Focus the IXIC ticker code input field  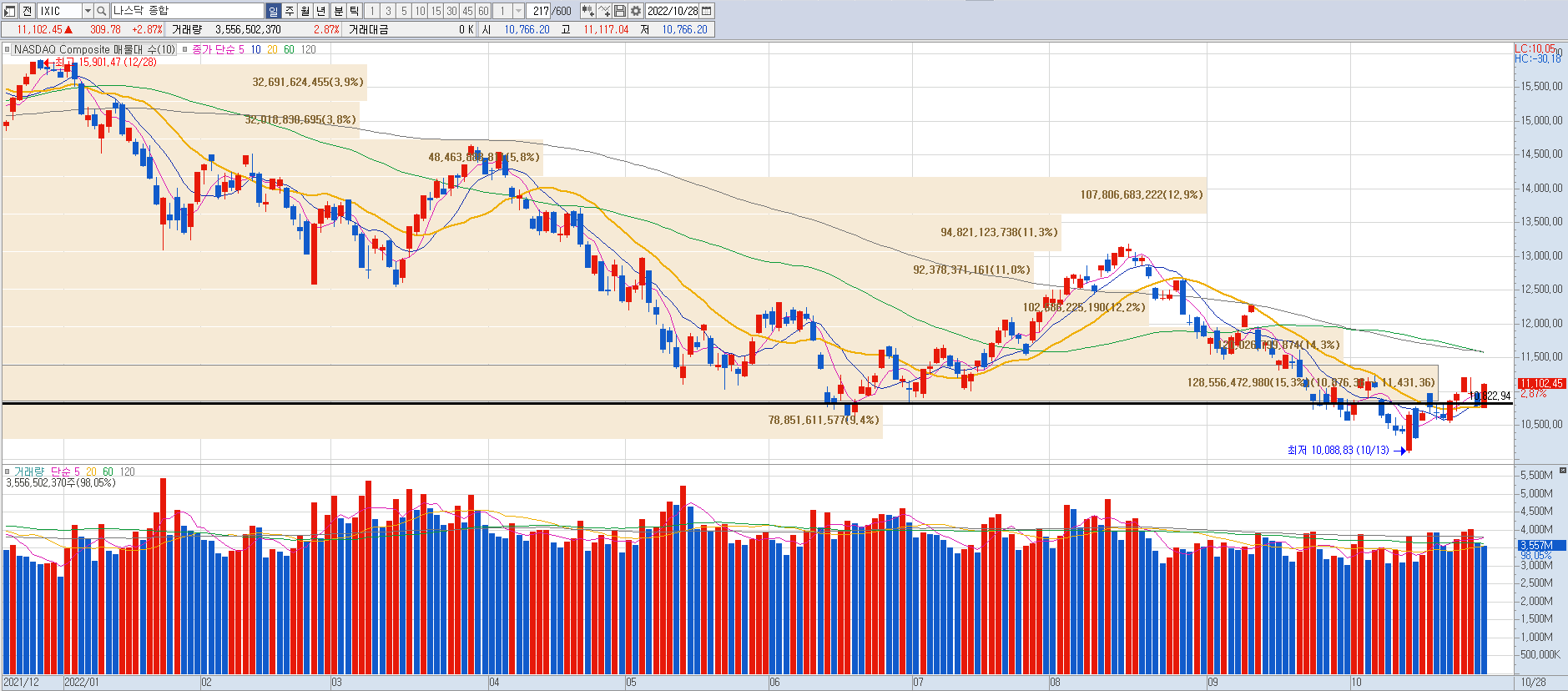click(x=59, y=11)
